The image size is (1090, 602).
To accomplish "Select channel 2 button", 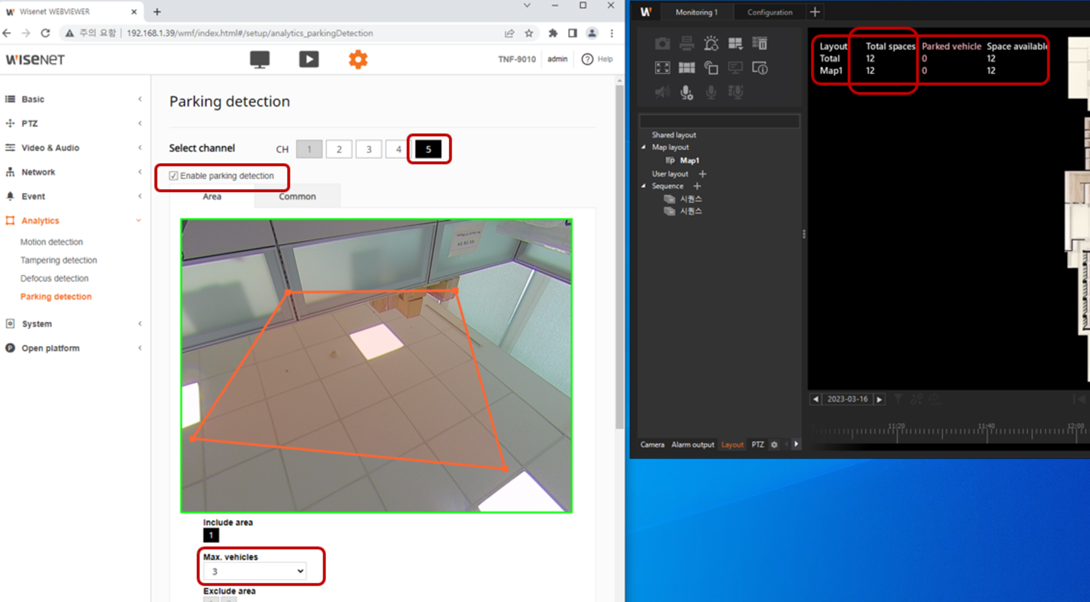I will (339, 149).
